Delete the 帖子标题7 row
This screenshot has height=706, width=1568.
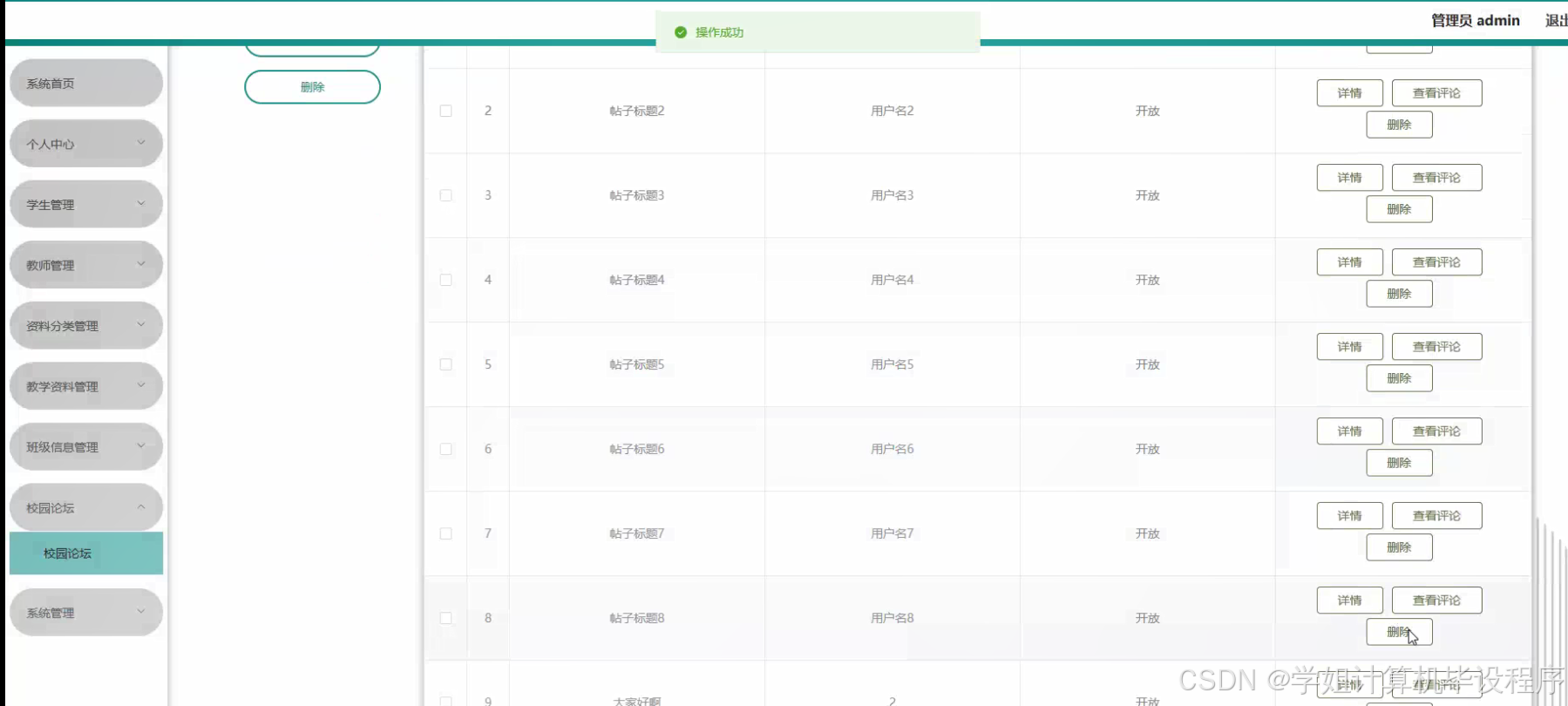tap(1399, 547)
